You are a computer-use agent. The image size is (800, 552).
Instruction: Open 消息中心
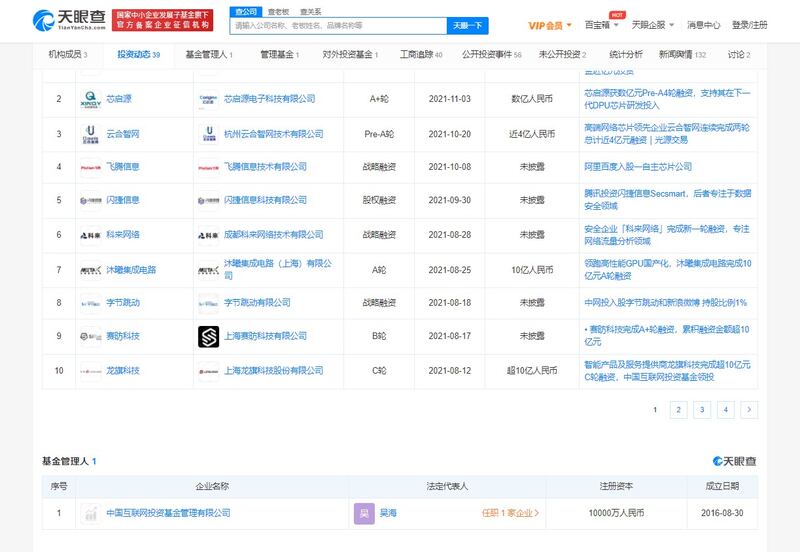[704, 25]
